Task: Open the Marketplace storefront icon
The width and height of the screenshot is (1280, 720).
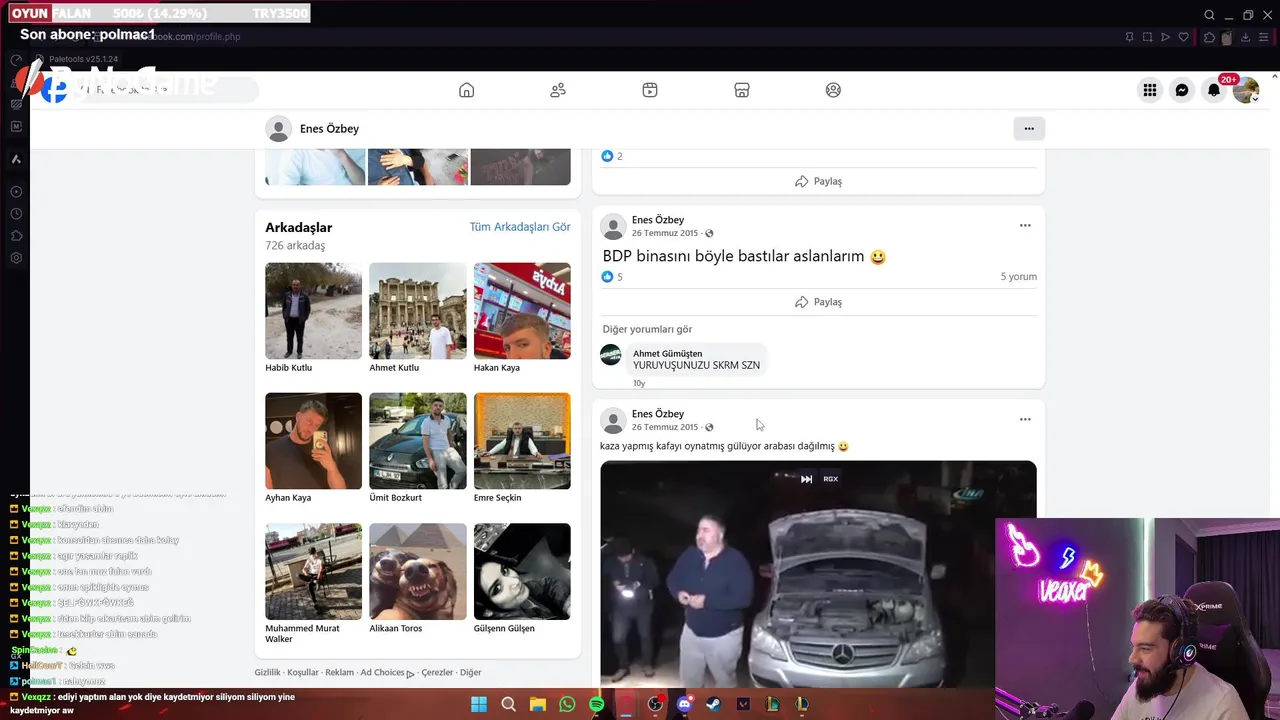Action: point(742,90)
